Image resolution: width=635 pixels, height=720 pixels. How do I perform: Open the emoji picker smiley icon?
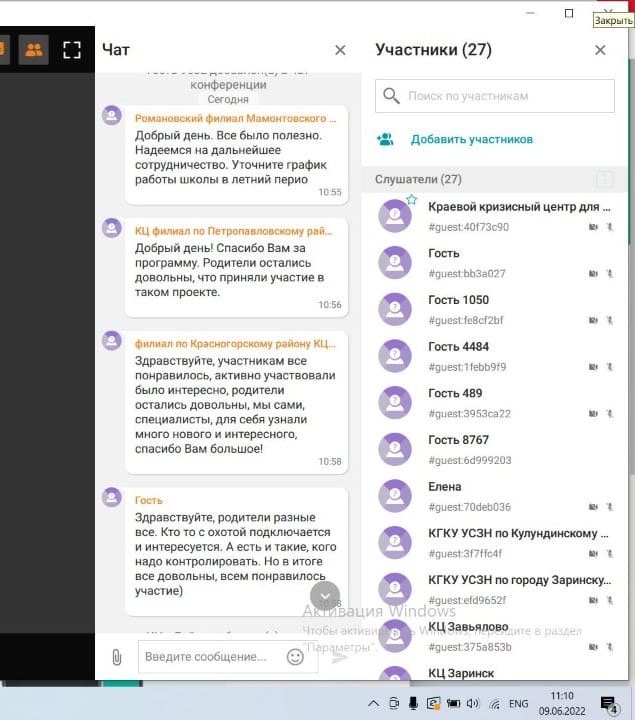295,657
